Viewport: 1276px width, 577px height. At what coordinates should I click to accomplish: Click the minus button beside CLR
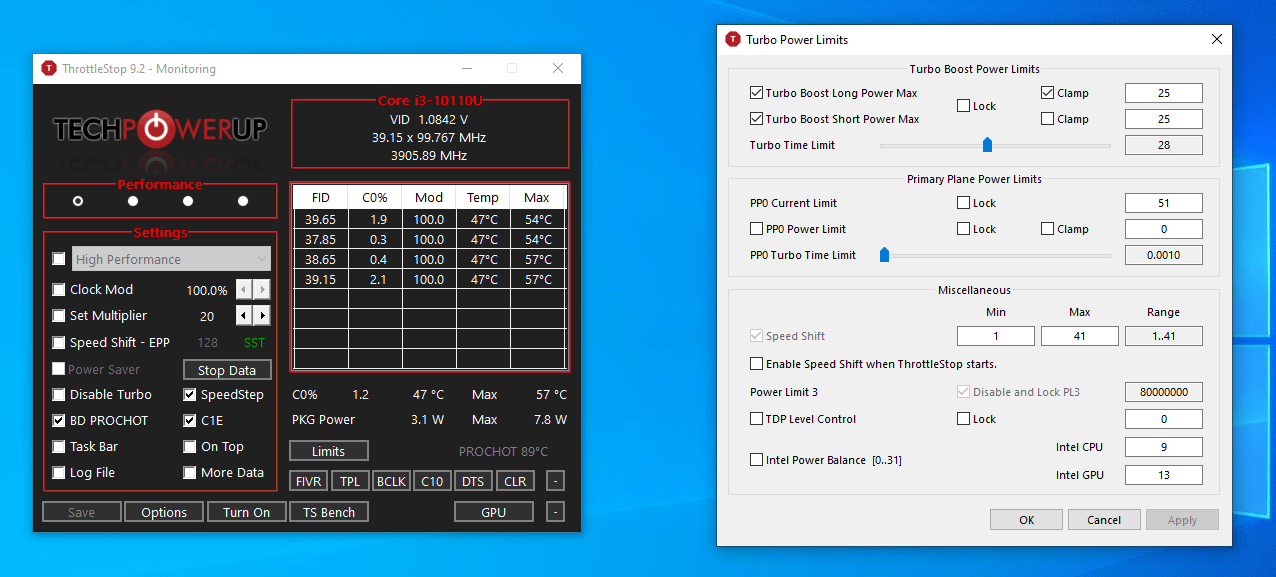557,481
